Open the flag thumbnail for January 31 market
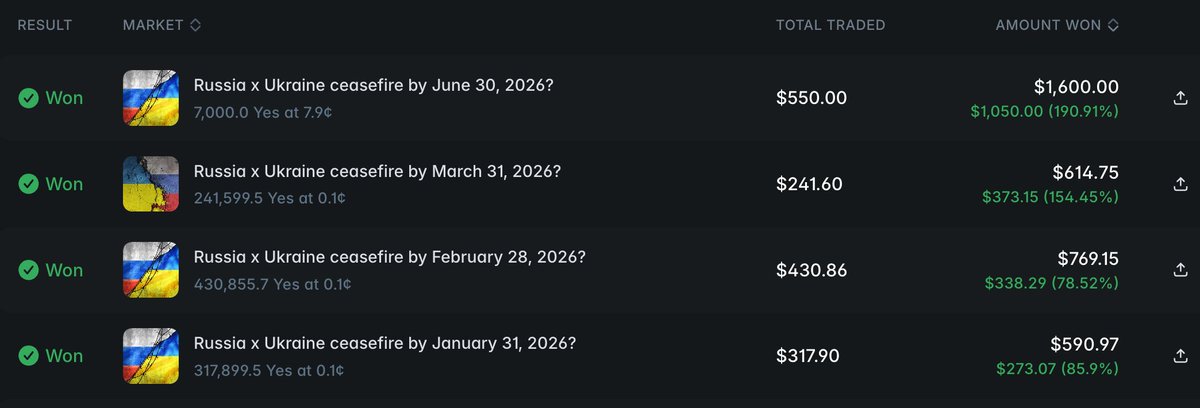This screenshot has height=408, width=1200. click(x=150, y=356)
